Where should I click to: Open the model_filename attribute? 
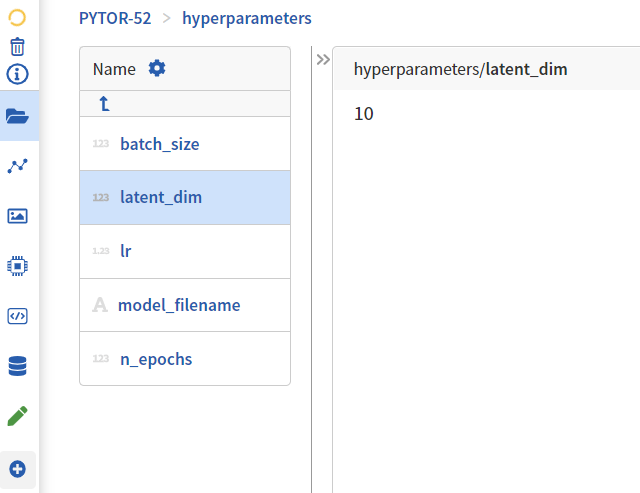tap(179, 305)
